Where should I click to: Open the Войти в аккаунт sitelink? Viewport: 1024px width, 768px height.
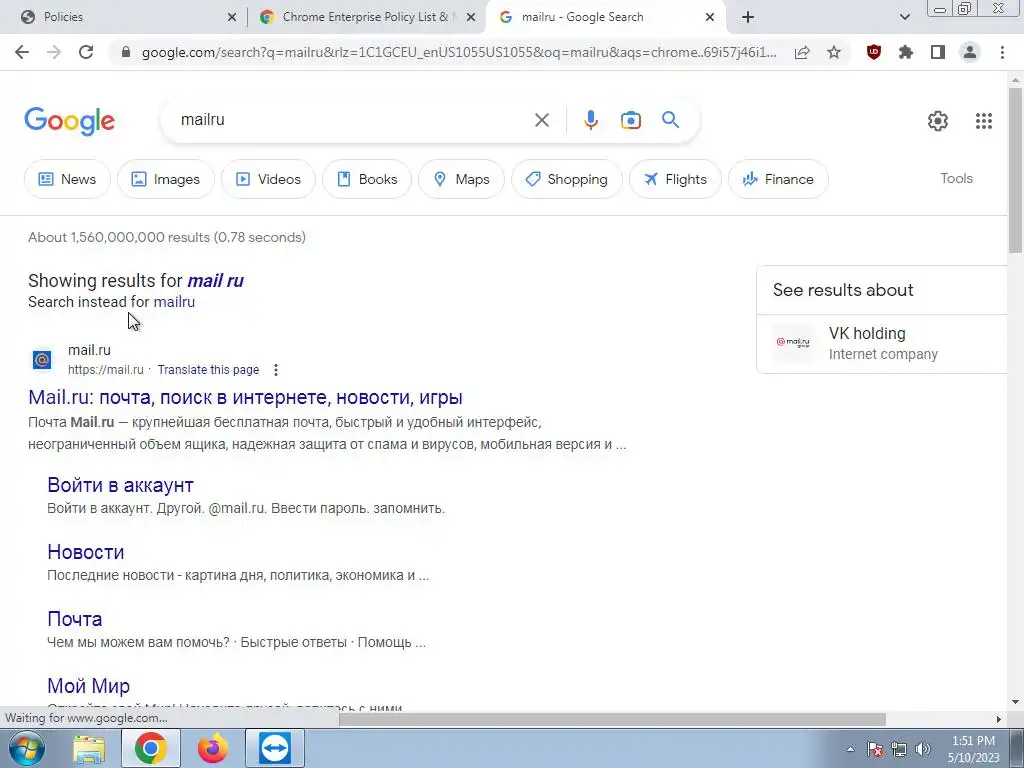point(120,485)
